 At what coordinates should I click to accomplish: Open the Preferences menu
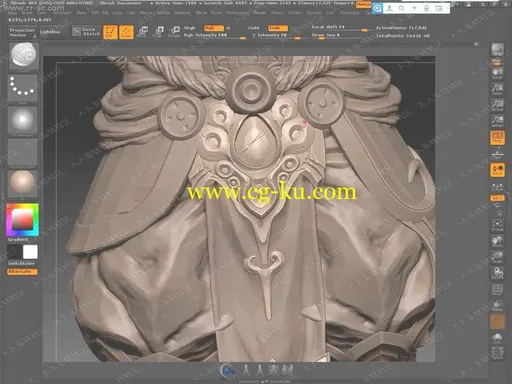pos(237,13)
